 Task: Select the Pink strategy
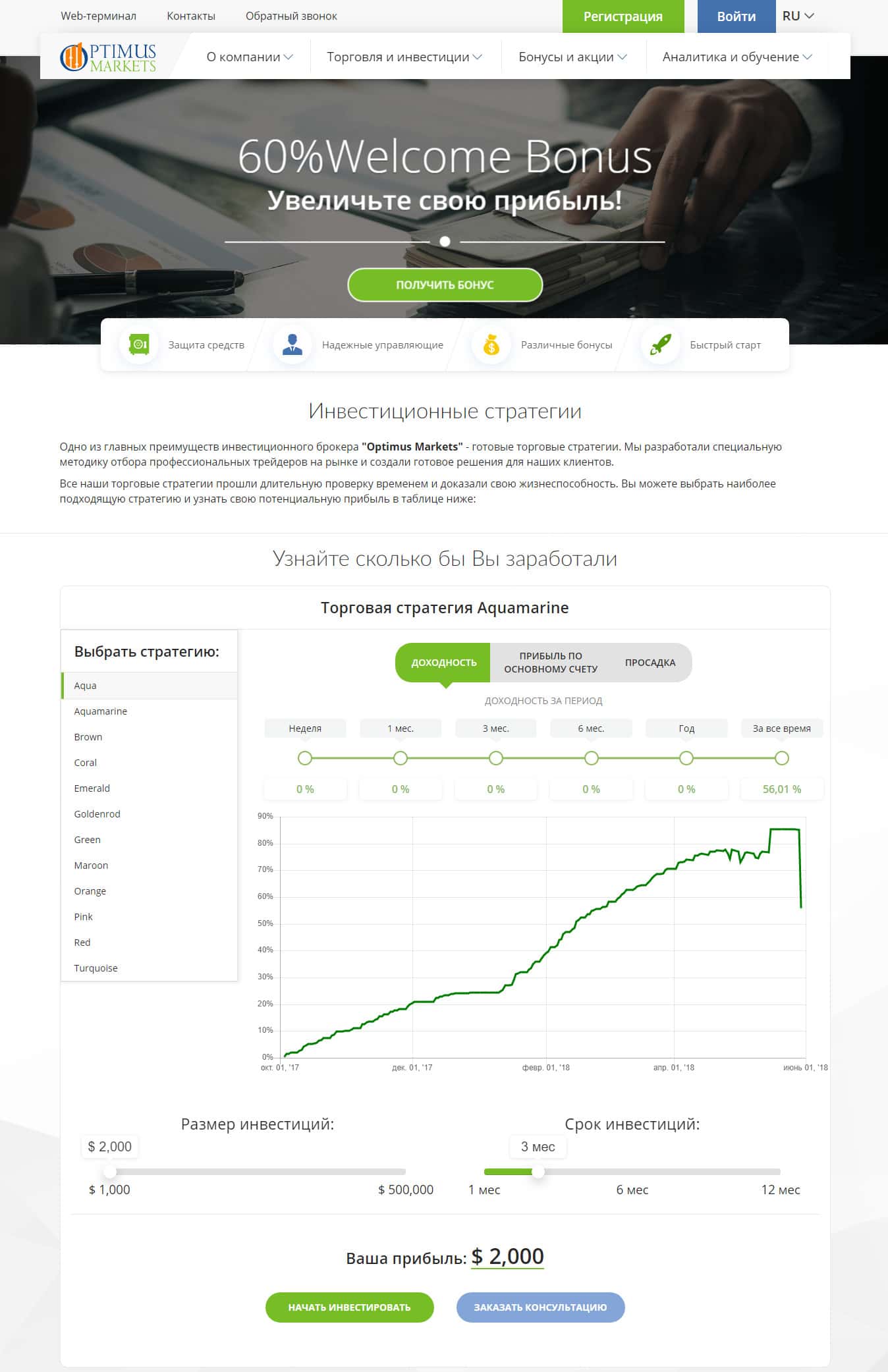pyautogui.click(x=149, y=917)
